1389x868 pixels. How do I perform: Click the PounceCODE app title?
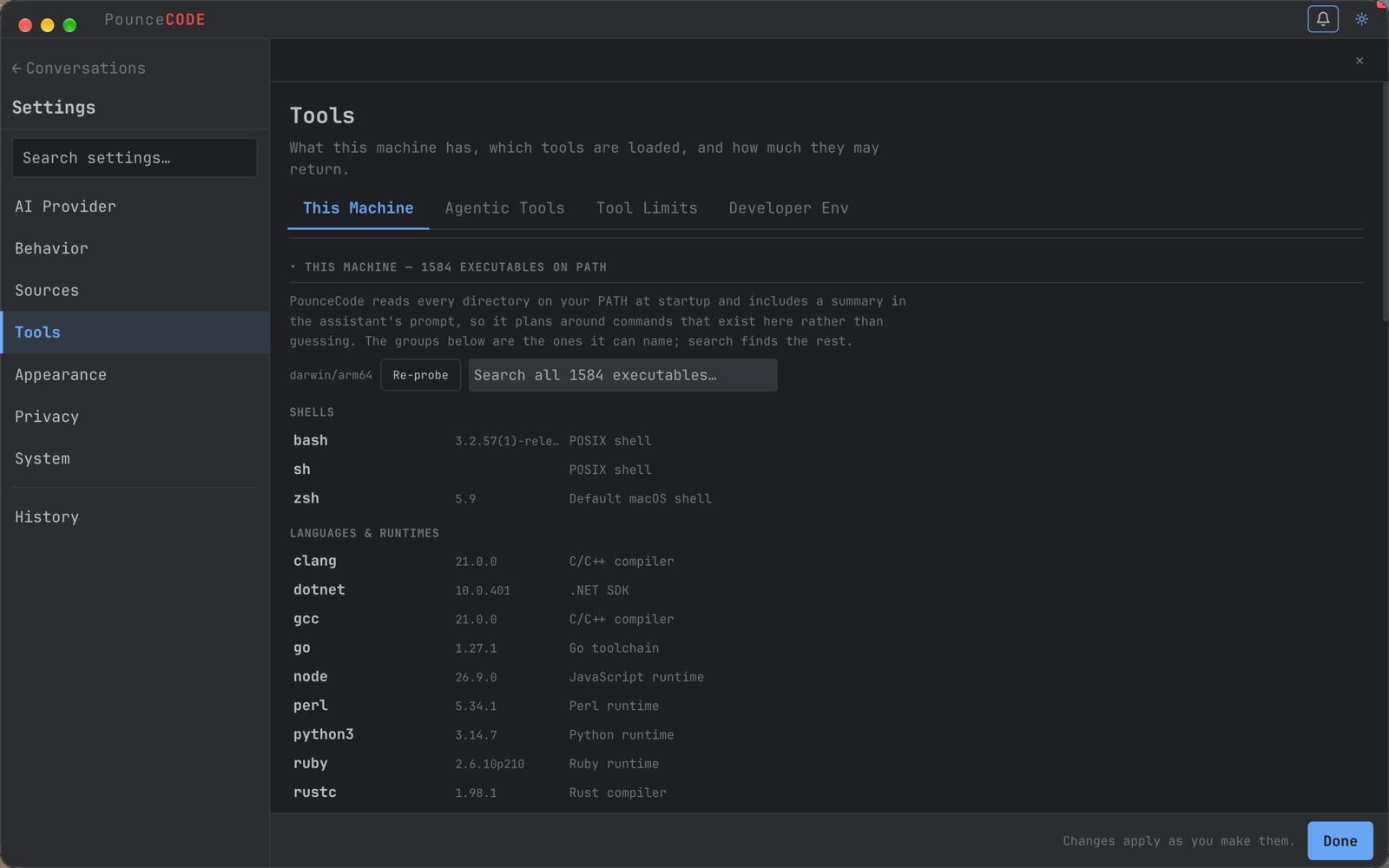(x=155, y=20)
